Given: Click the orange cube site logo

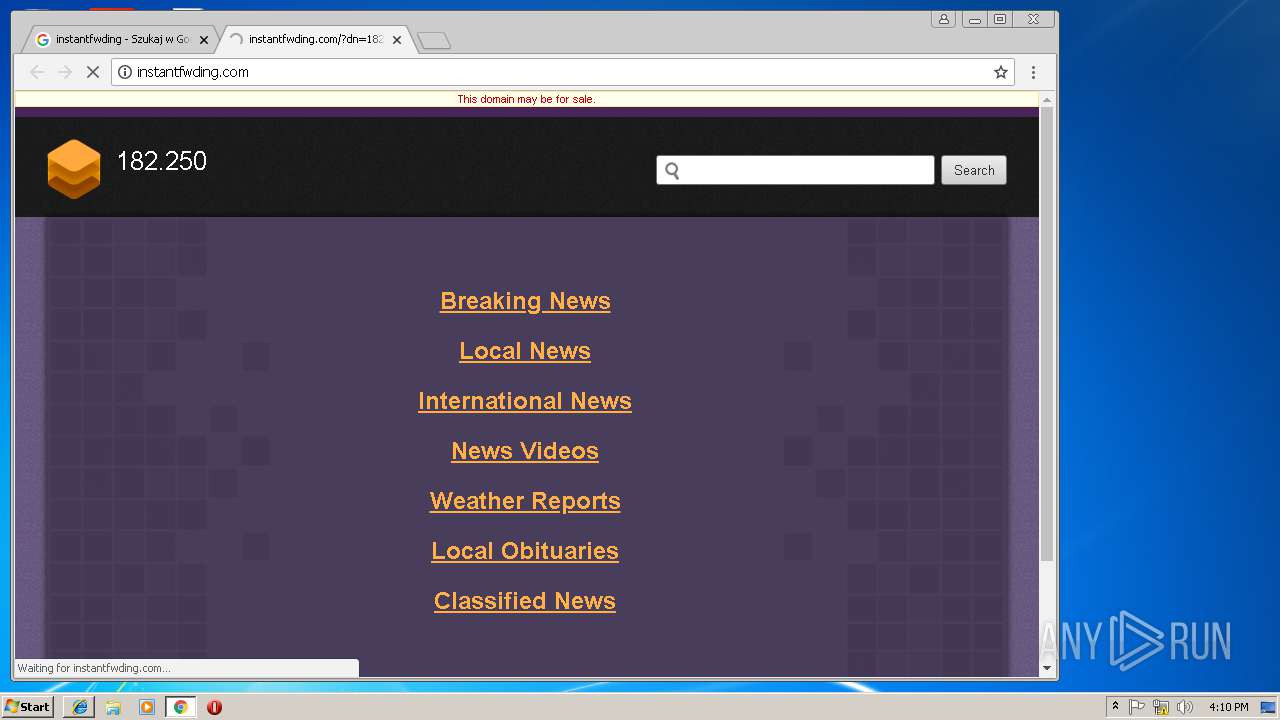Looking at the screenshot, I should 74,169.
